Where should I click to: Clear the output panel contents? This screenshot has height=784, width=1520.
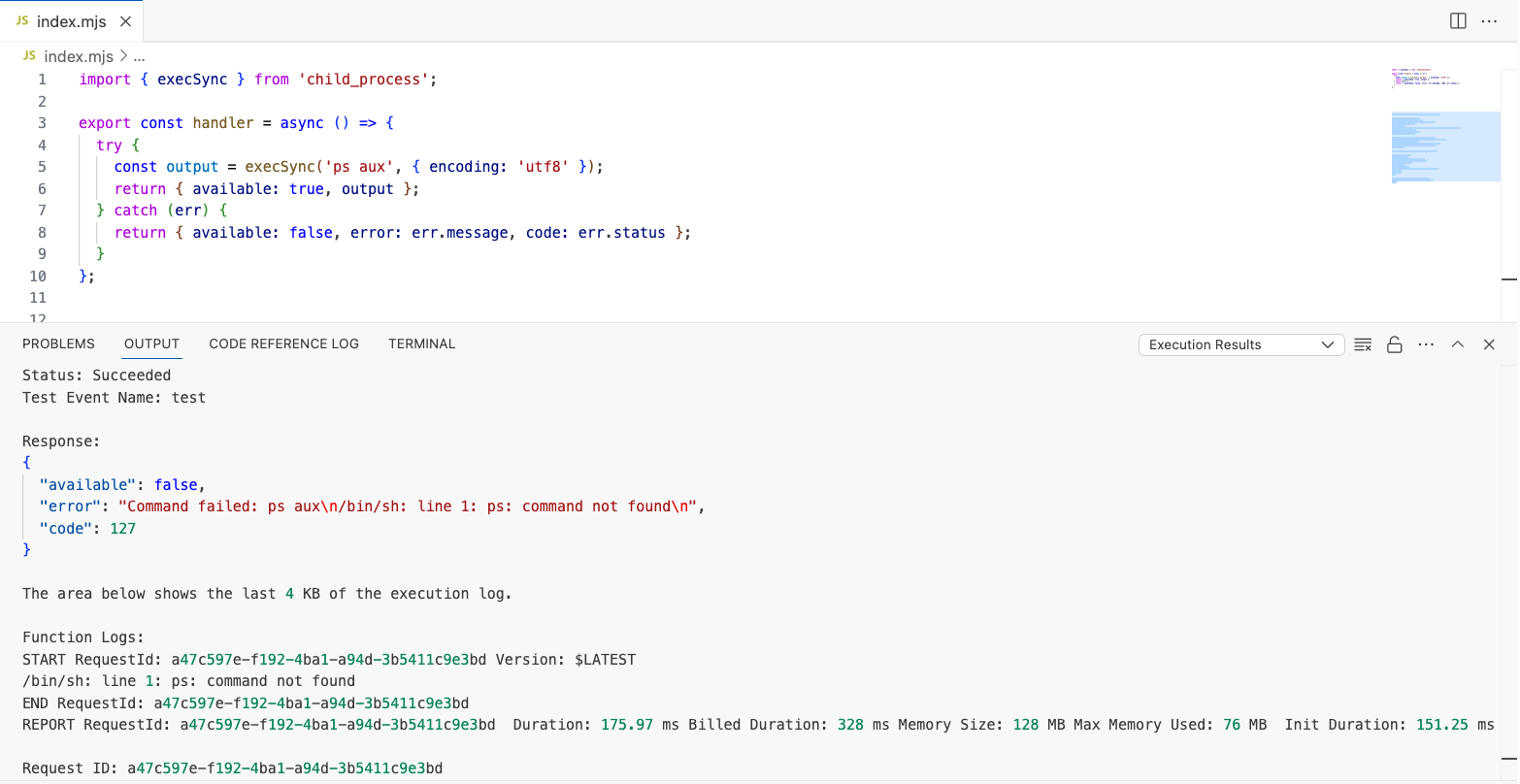pyautogui.click(x=1363, y=344)
